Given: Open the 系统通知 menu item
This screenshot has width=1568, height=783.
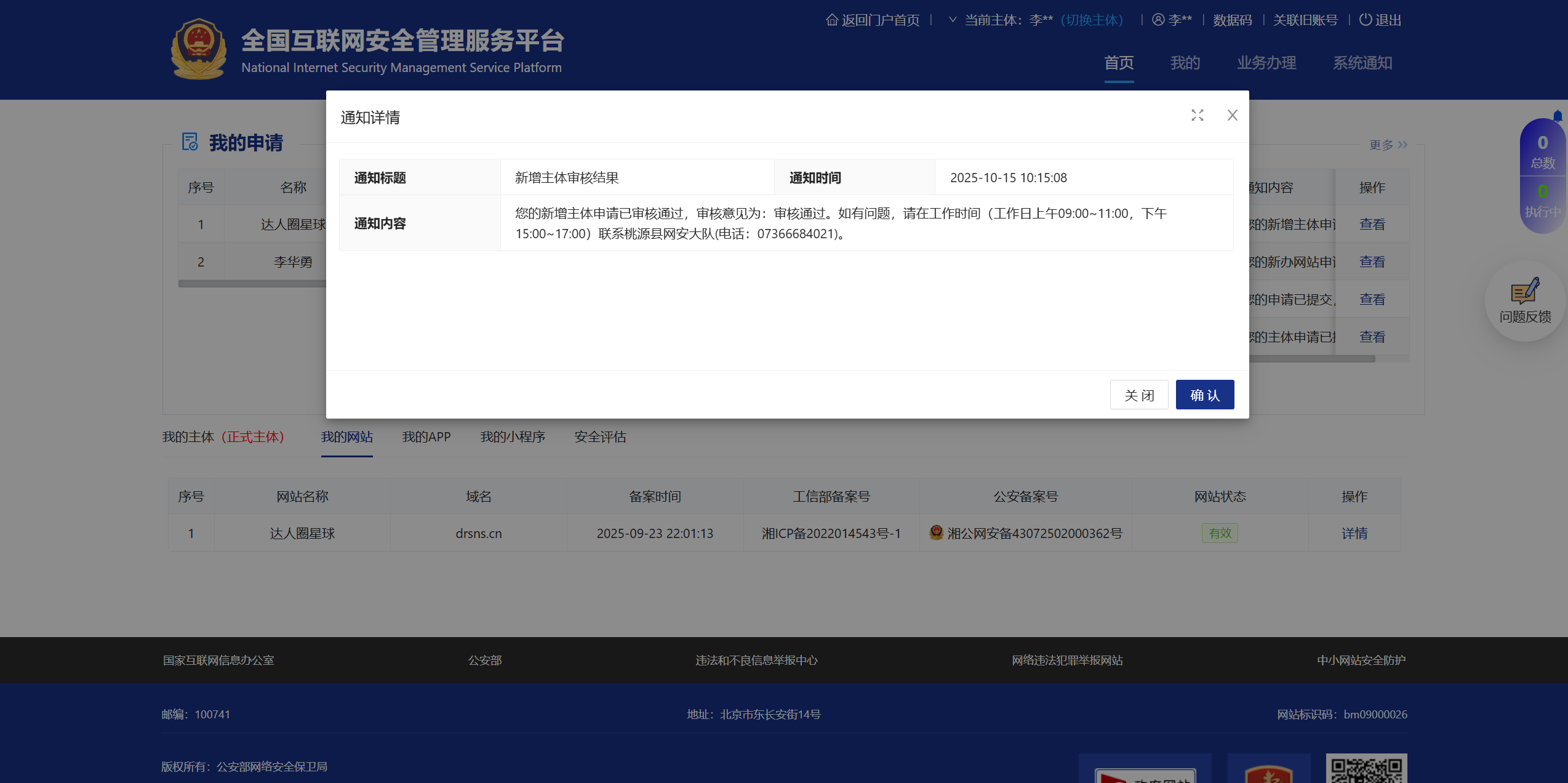Looking at the screenshot, I should point(1362,63).
